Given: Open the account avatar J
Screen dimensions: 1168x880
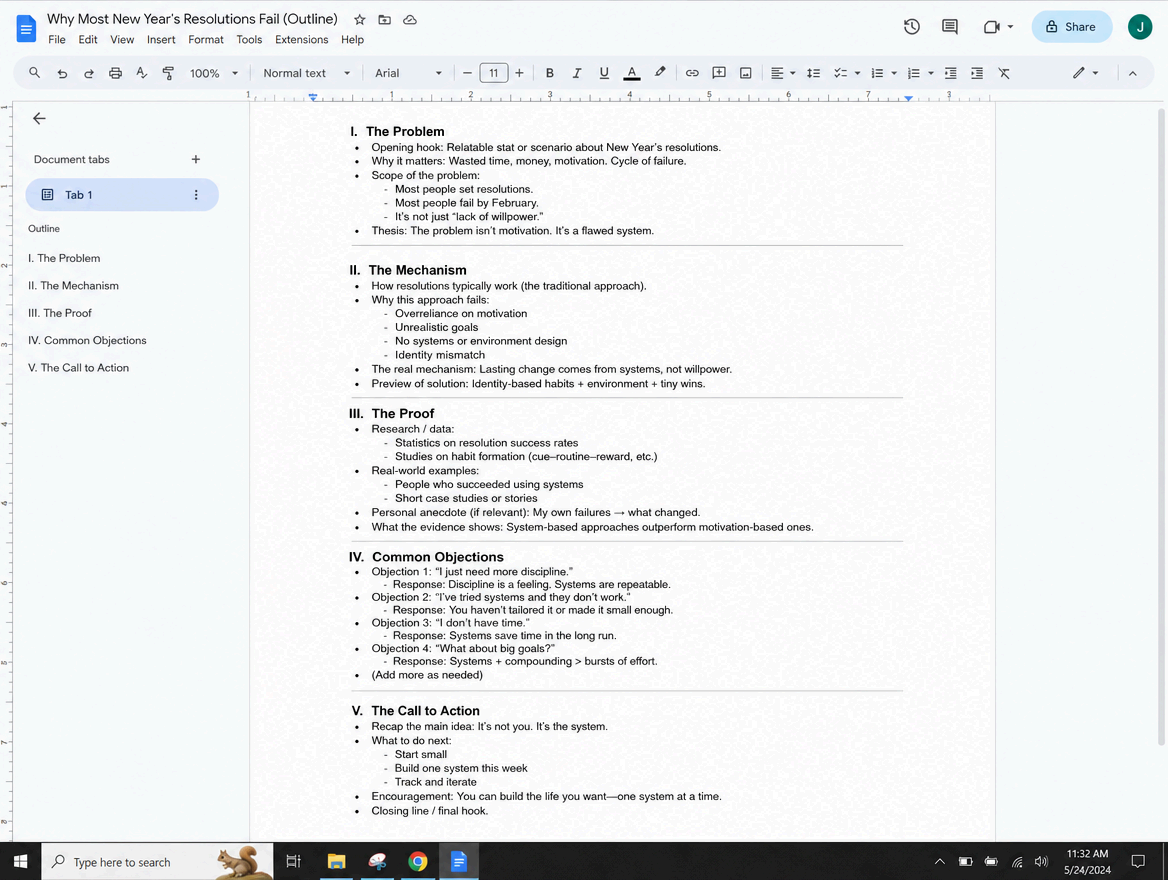Looking at the screenshot, I should (x=1139, y=27).
